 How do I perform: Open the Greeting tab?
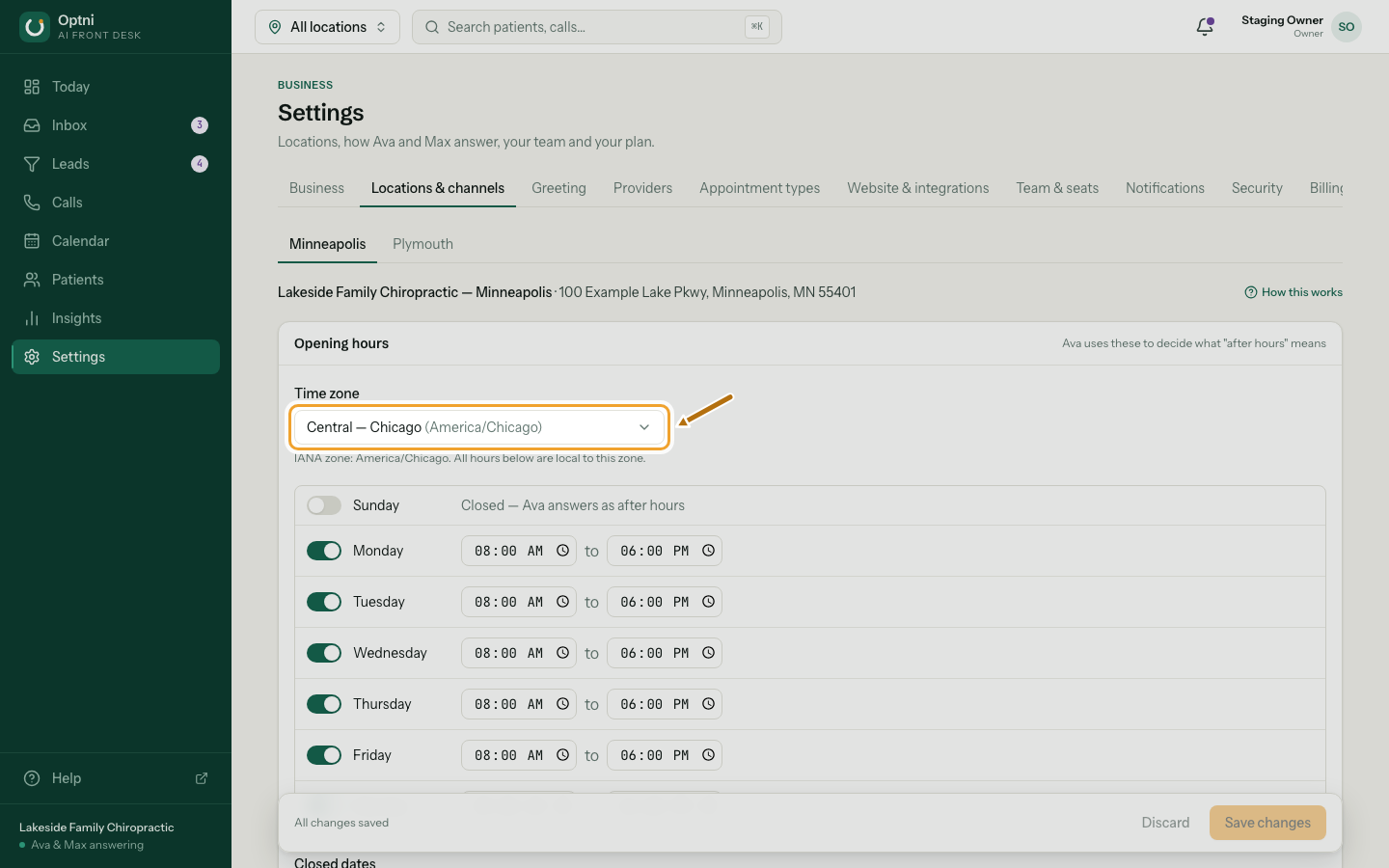[558, 188]
